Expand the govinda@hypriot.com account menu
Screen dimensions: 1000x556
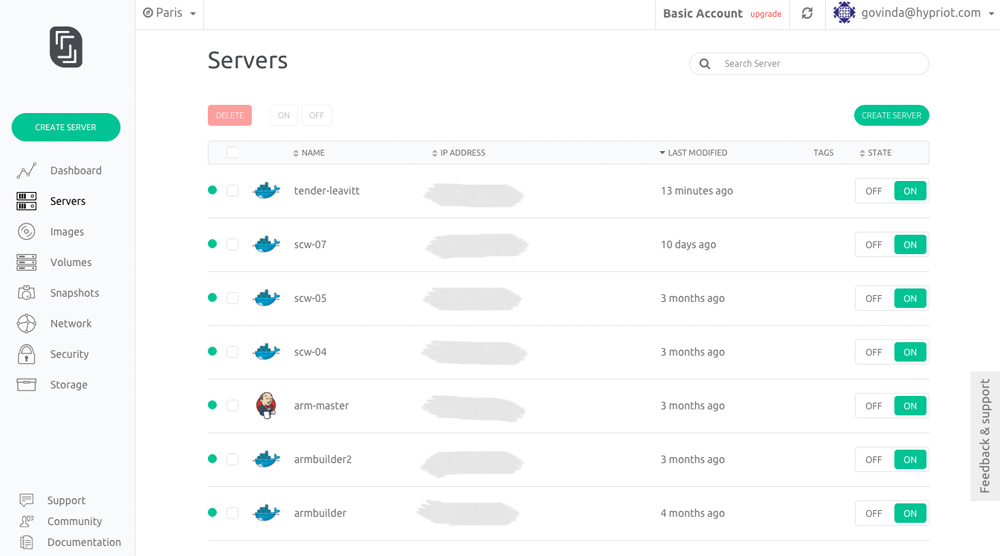point(918,14)
